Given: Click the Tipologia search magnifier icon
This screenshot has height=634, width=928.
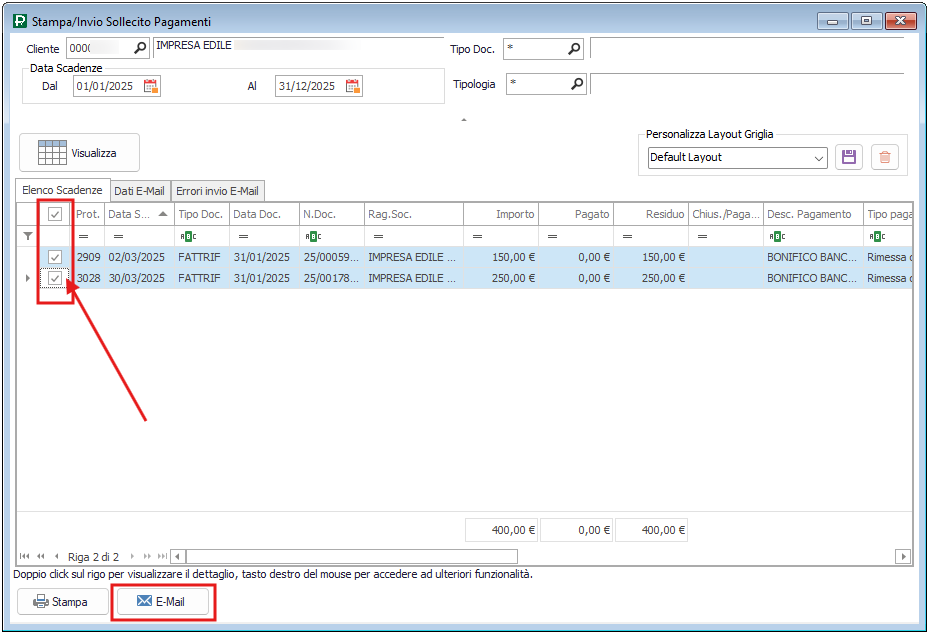Looking at the screenshot, I should click(x=576, y=85).
